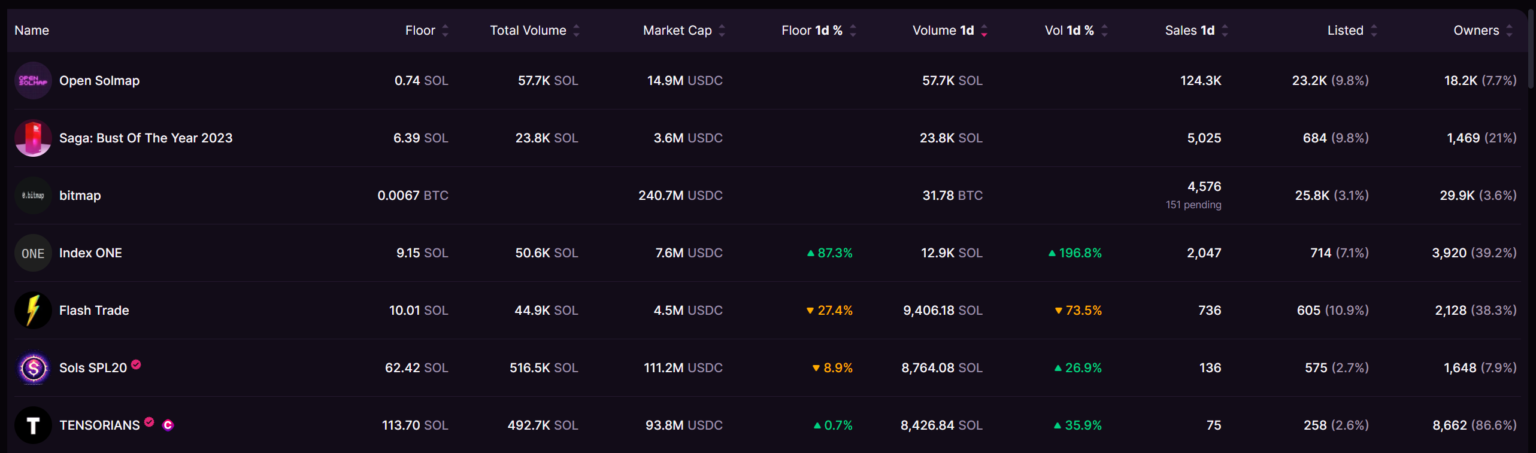Click the vertical scrollbar on the right
Viewport: 1536px width, 453px height.
tap(1530, 60)
